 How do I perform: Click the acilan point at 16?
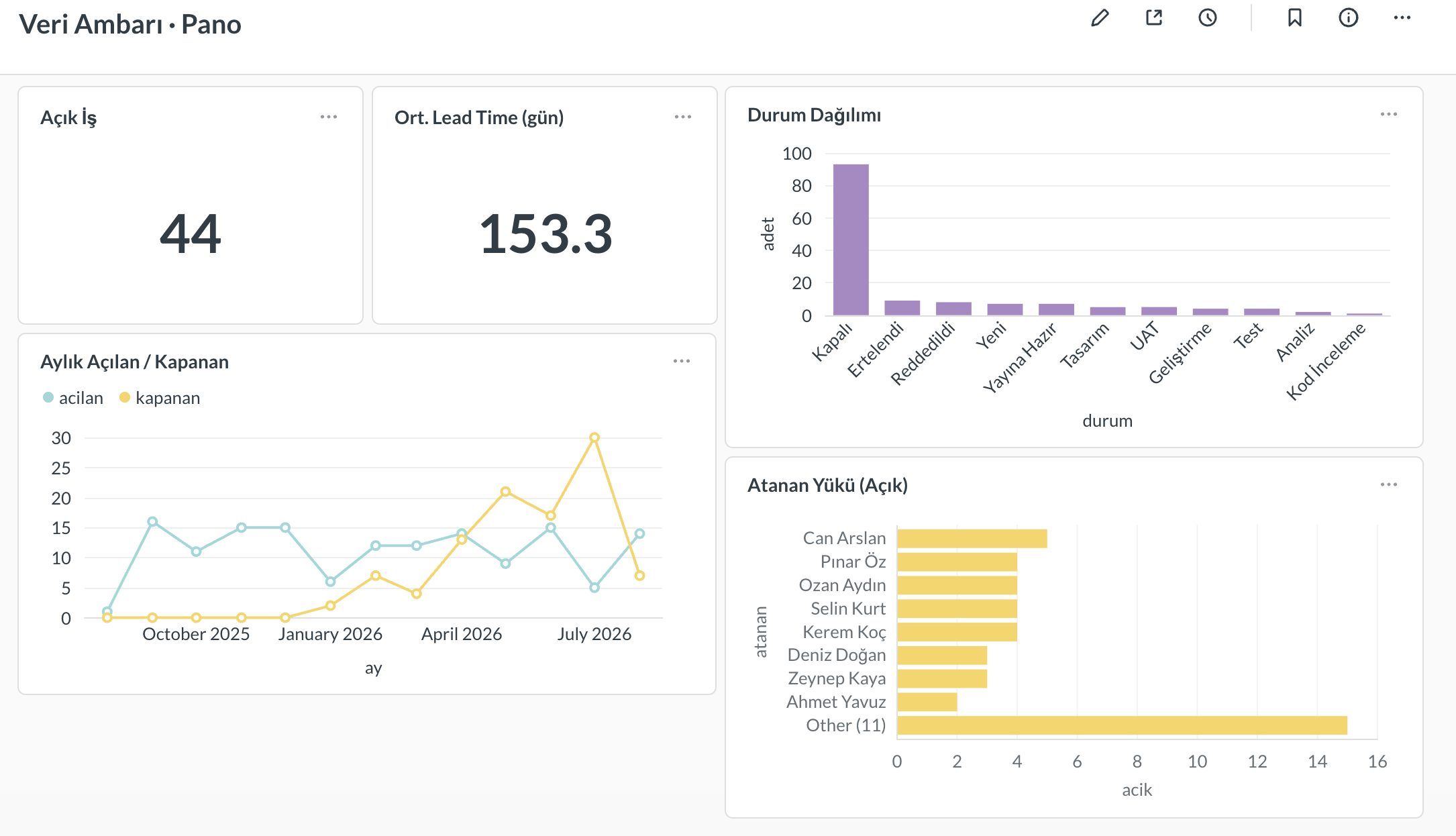pyautogui.click(x=152, y=521)
